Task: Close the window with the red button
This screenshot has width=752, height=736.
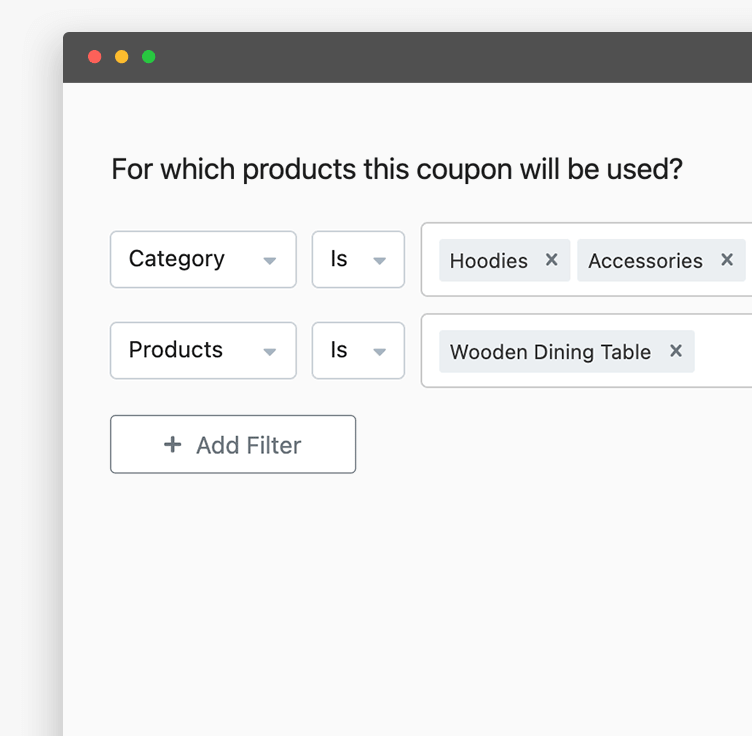Action: click(x=95, y=57)
